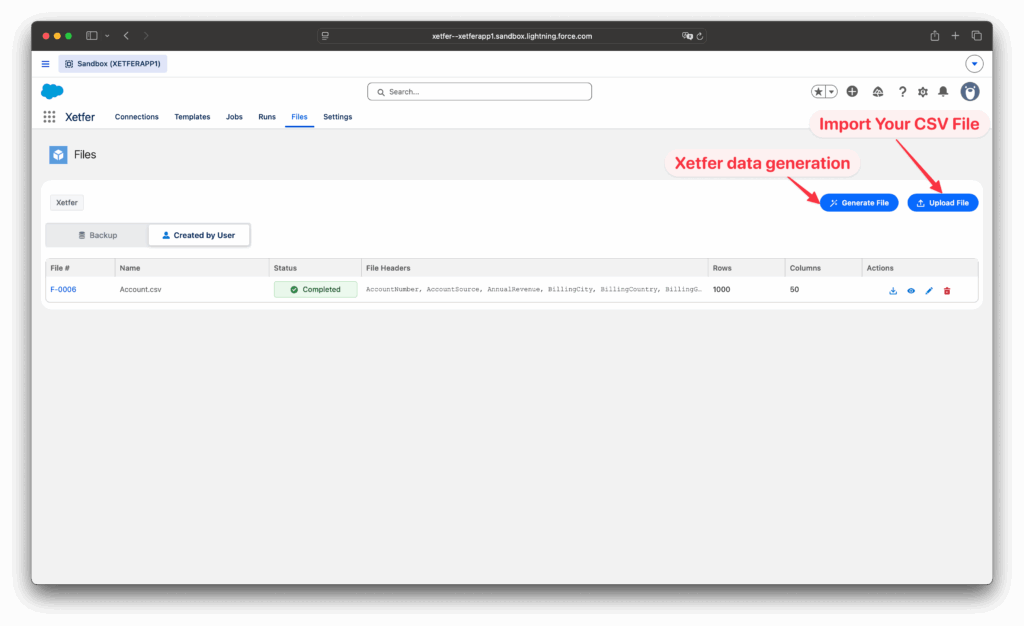The height and width of the screenshot is (626, 1024).
Task: Expand the browser sidebar dropdown chevron
Action: pos(107,36)
